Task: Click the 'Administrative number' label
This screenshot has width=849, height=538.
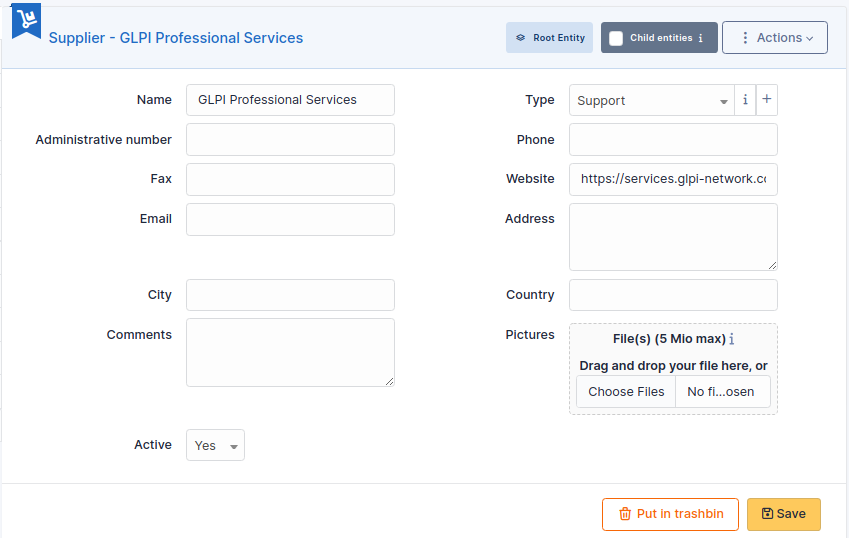Action: click(x=103, y=140)
